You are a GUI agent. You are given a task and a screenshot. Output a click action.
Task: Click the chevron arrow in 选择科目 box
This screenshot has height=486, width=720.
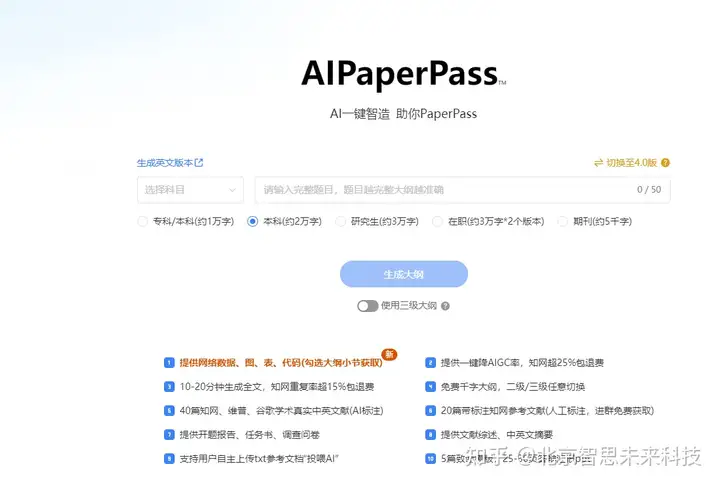tap(232, 190)
